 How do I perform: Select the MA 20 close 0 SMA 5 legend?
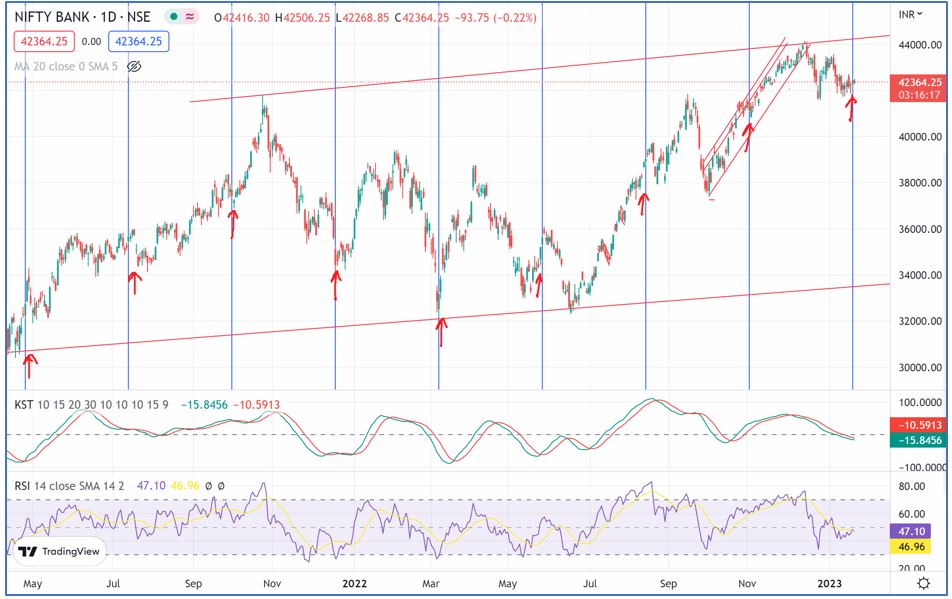[66, 66]
